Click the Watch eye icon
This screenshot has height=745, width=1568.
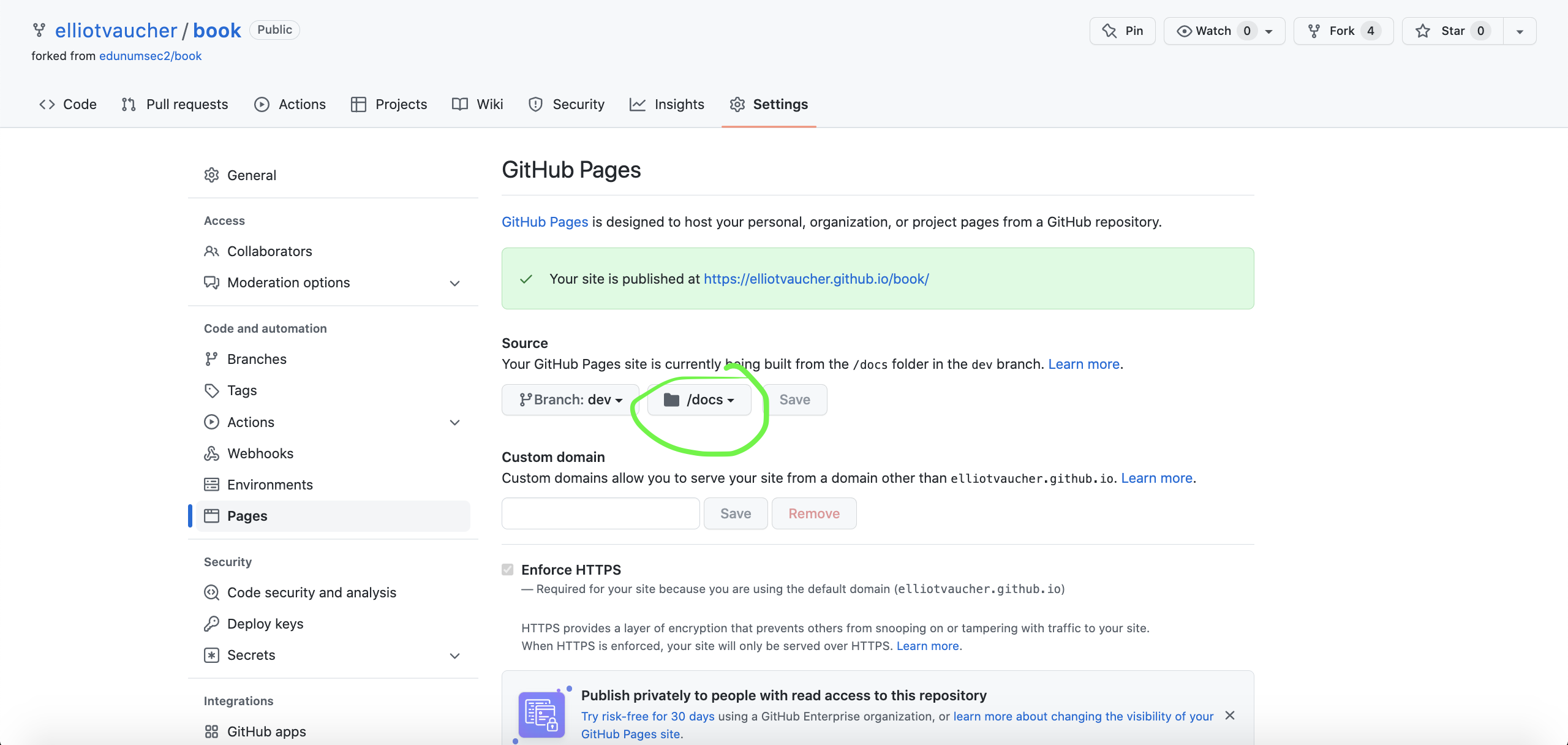(x=1185, y=31)
